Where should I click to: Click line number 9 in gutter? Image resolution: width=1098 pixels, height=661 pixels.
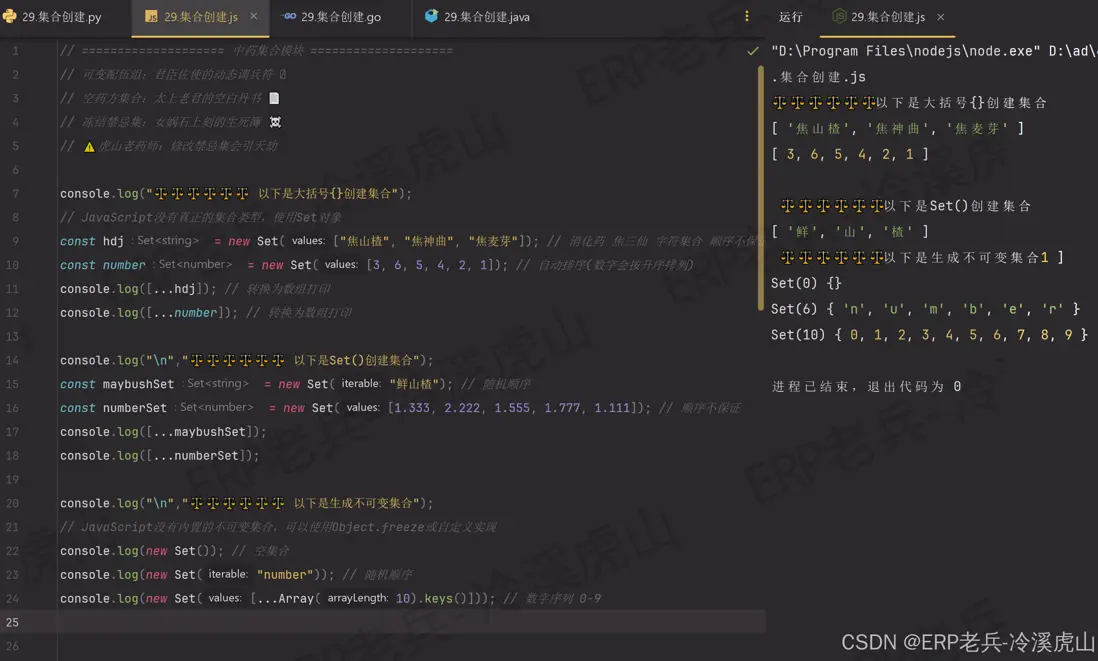15,241
